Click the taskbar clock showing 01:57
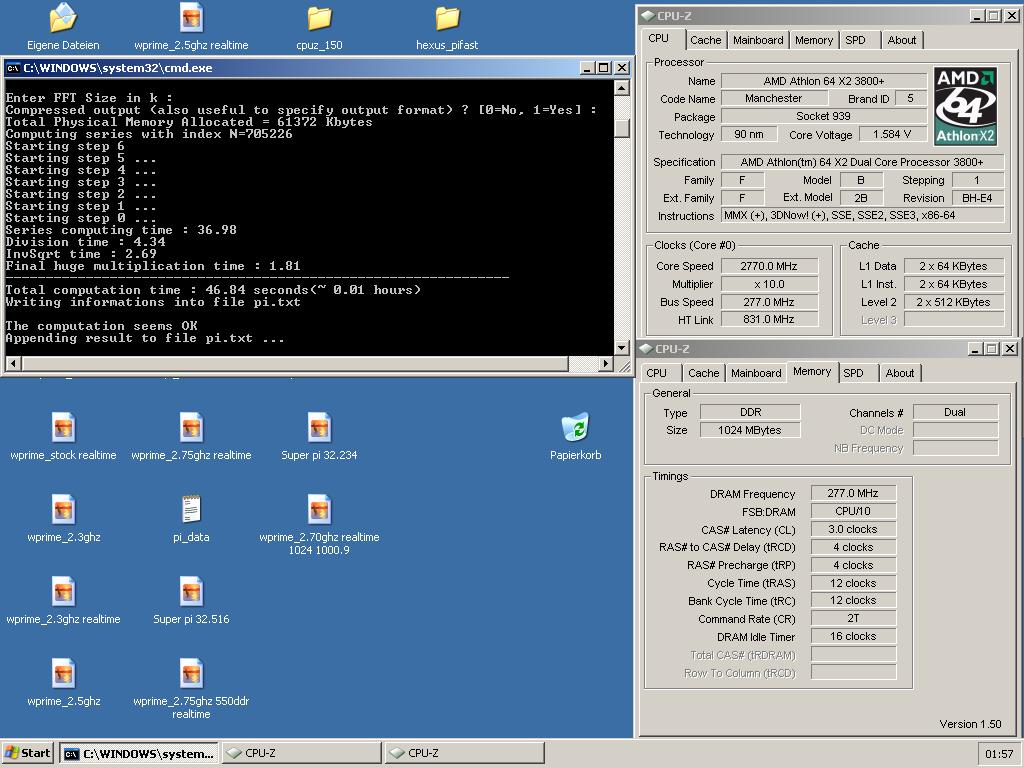The height and width of the screenshot is (768, 1024). [x=999, y=754]
